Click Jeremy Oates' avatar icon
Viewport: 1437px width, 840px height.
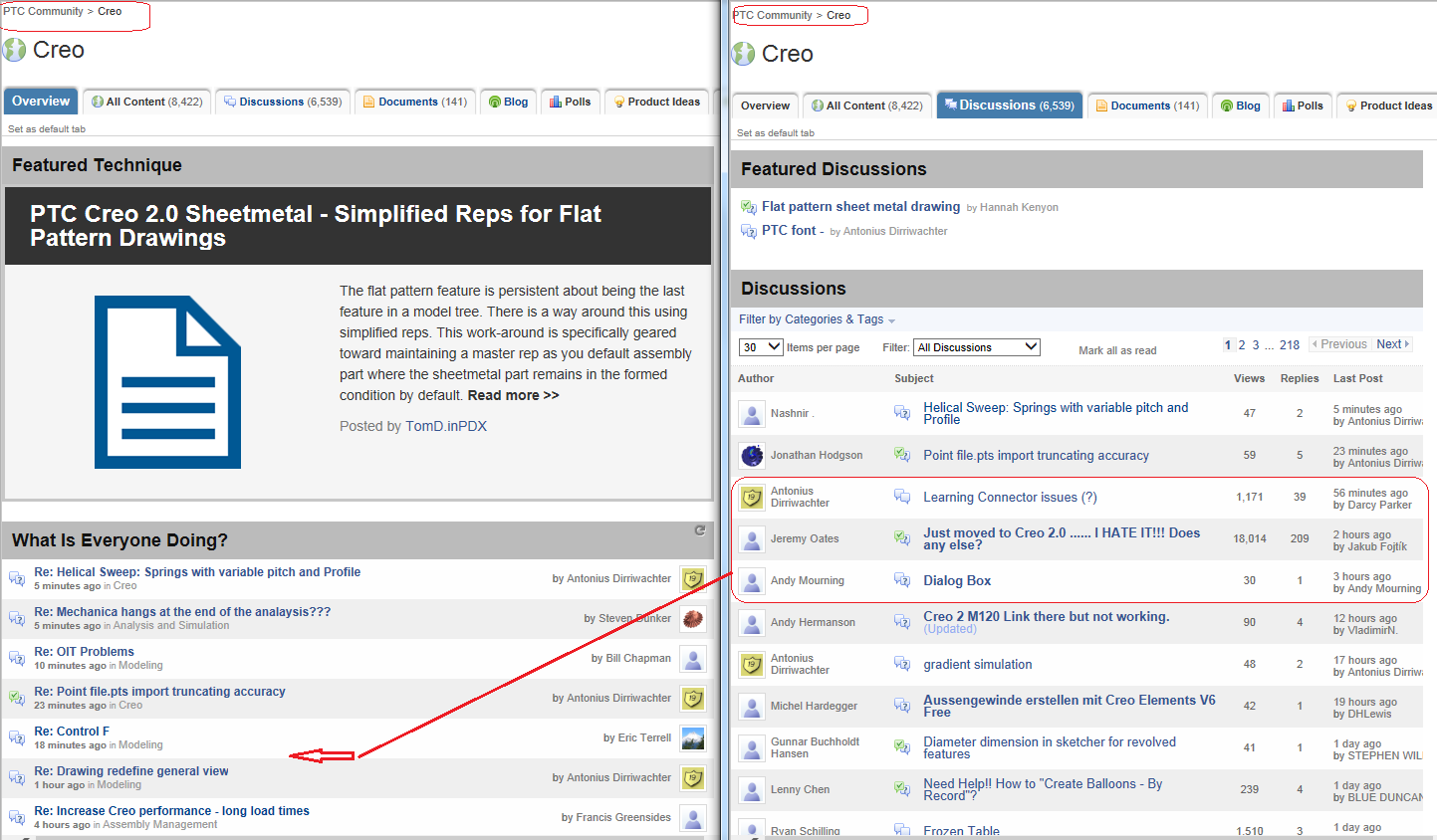[x=752, y=538]
